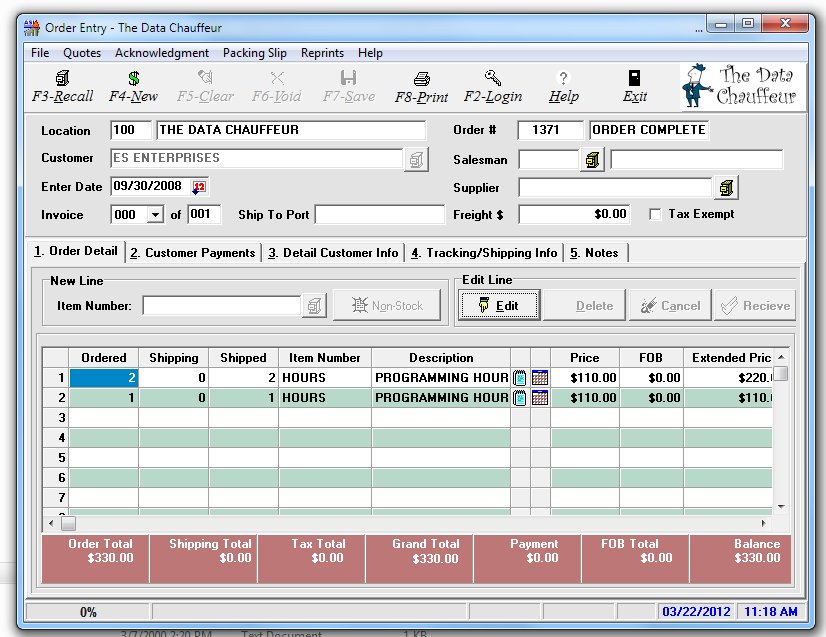
Task: Select row 2 Item Number HOURS cell
Action: [x=325, y=398]
